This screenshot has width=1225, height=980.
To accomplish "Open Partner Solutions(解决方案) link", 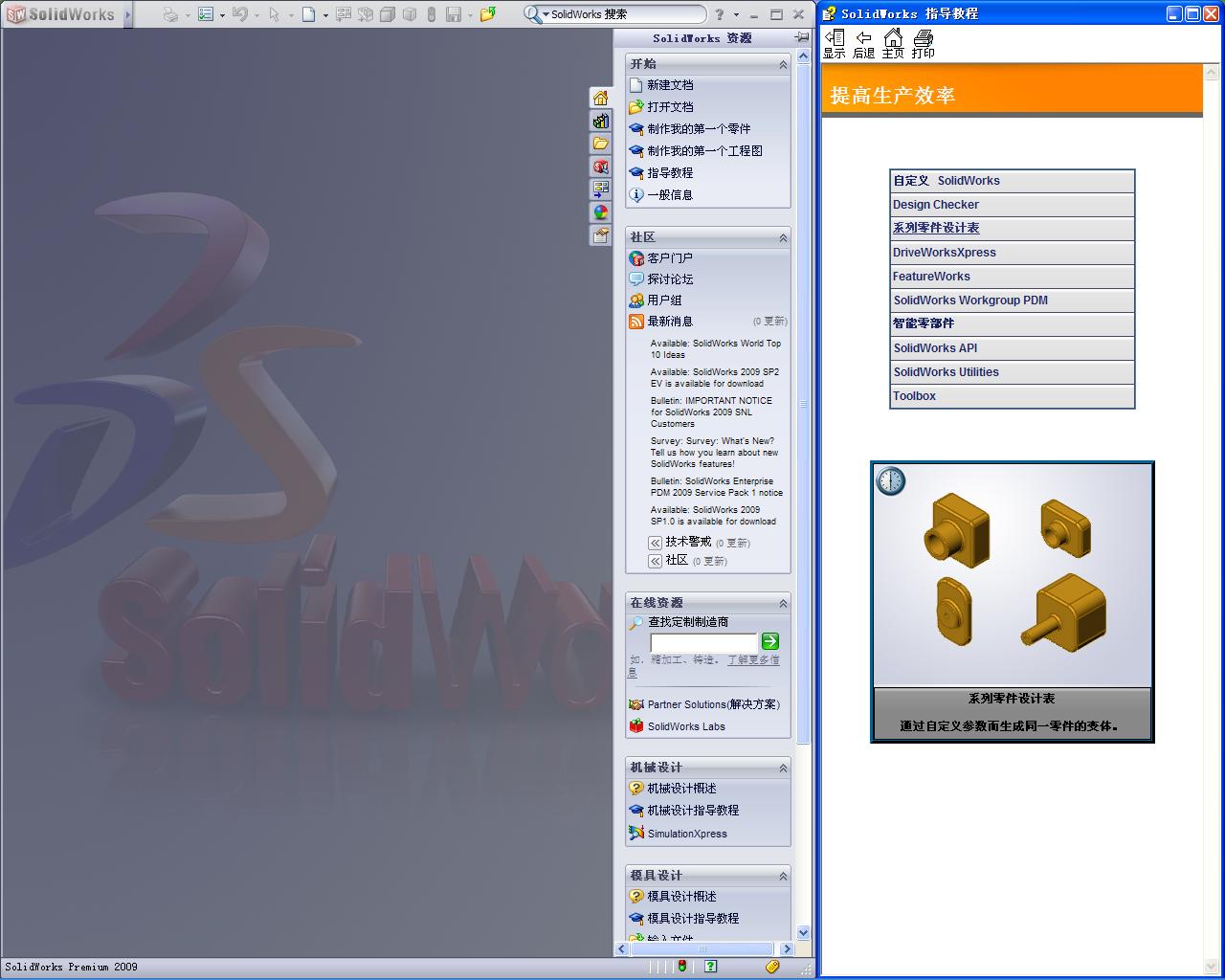I will point(713,704).
